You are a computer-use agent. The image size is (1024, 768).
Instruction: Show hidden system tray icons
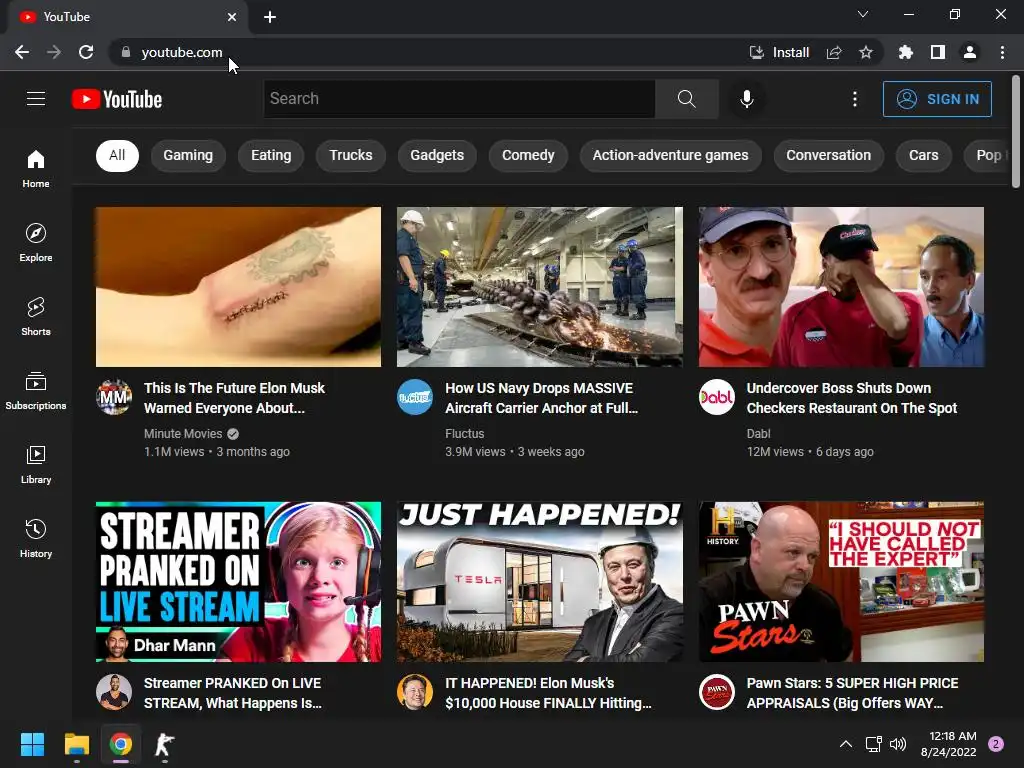point(846,744)
